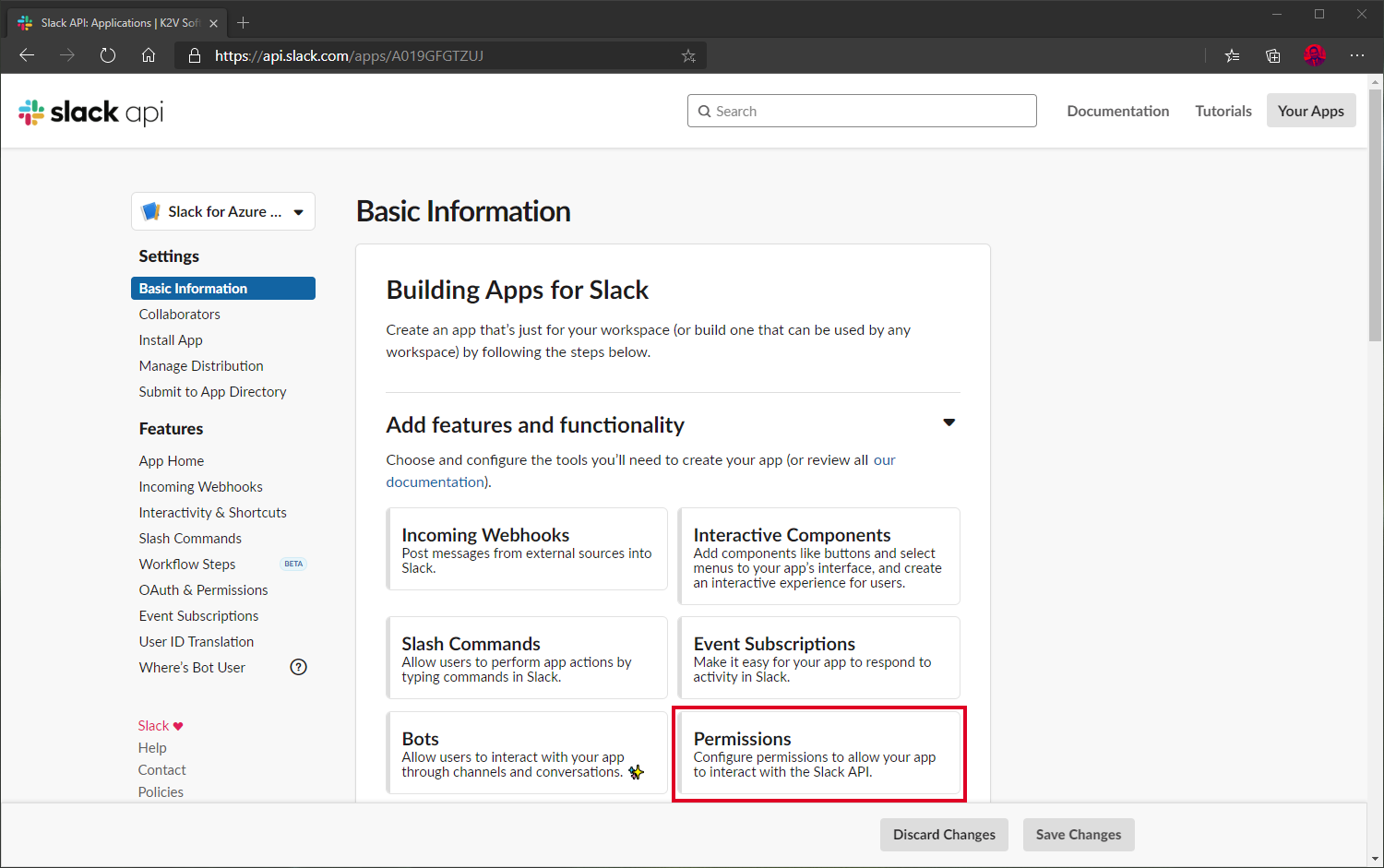Image resolution: width=1384 pixels, height=868 pixels.
Task: Go back with the browser back arrow
Action: click(27, 55)
